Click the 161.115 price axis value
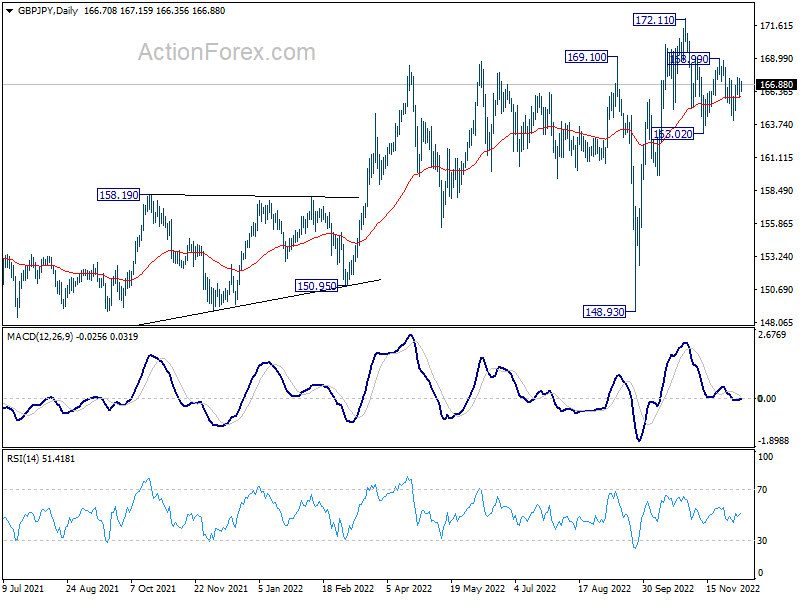The height and width of the screenshot is (600, 800). tap(777, 158)
